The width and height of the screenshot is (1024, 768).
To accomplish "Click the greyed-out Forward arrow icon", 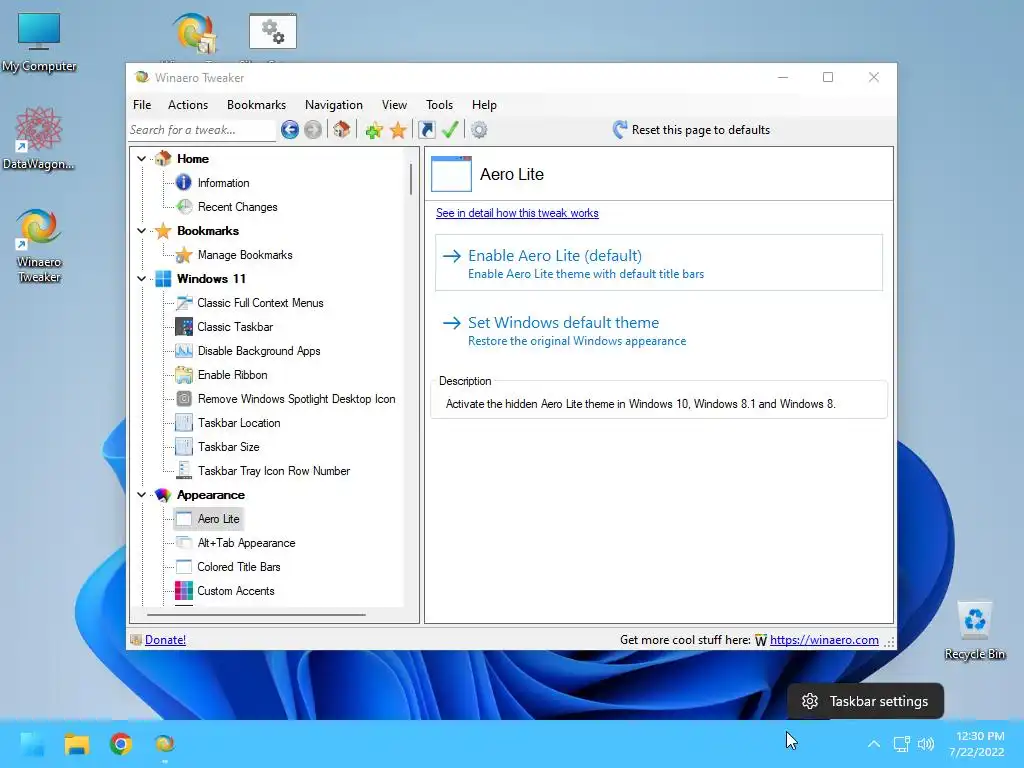I will coord(313,130).
